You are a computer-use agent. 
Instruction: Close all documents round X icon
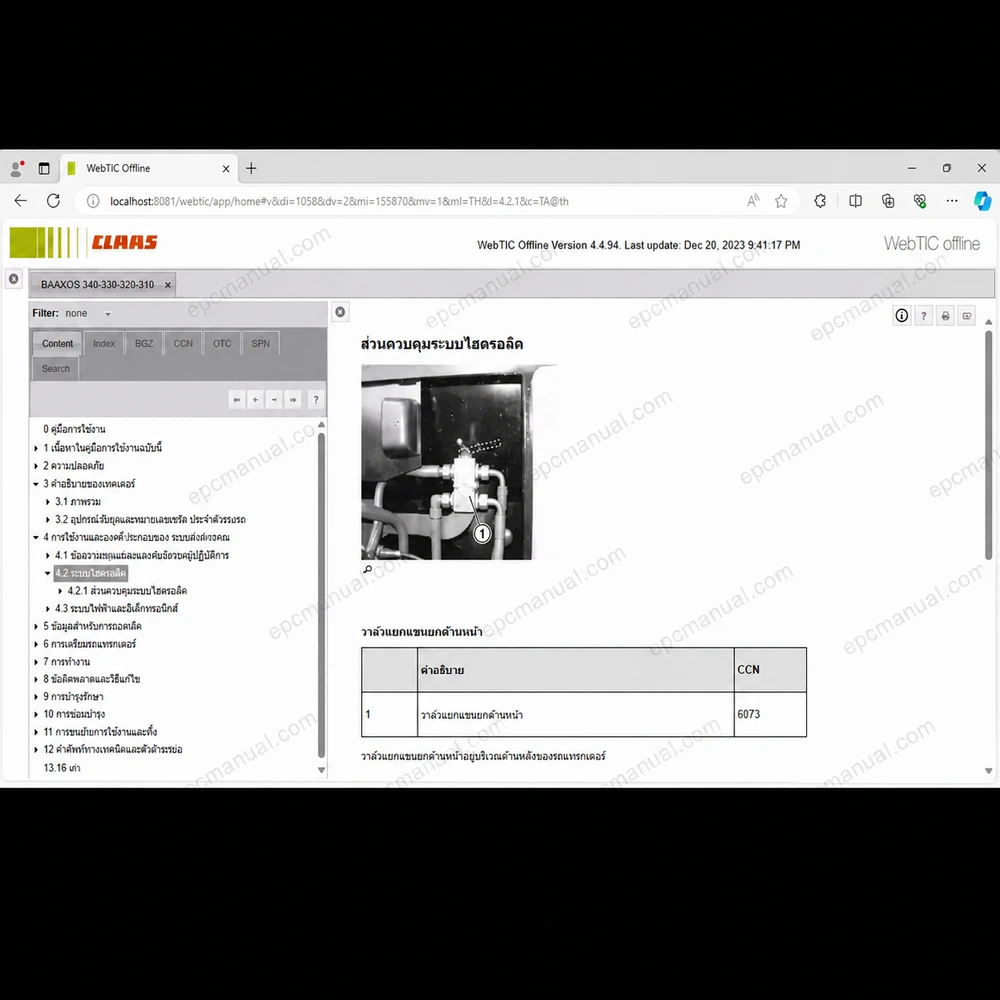(14, 279)
